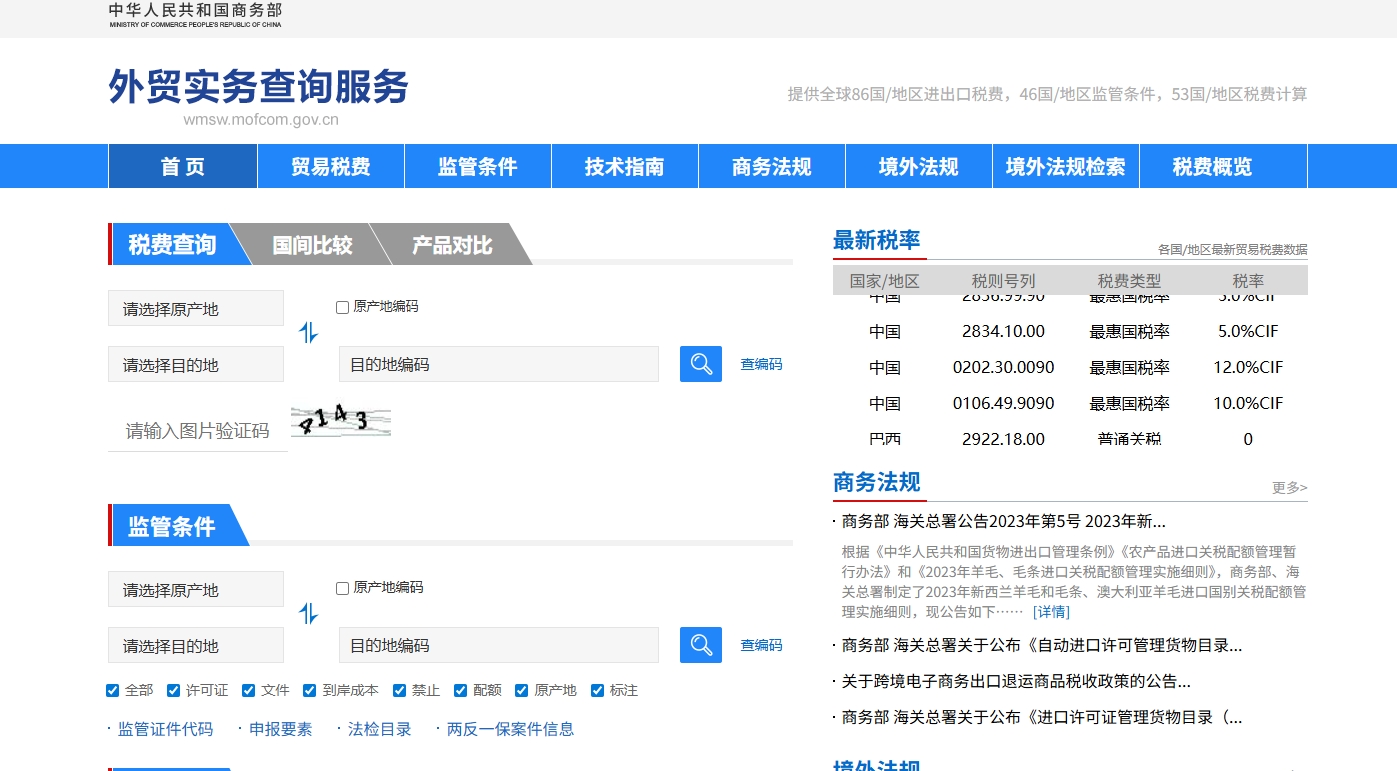Uncheck the 许可证 checkbox
This screenshot has height=771, width=1397.
(x=174, y=690)
